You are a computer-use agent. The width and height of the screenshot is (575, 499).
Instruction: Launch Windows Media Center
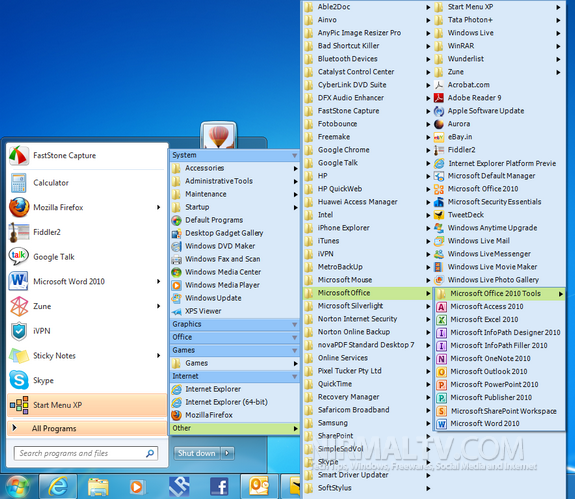pyautogui.click(x=235, y=272)
